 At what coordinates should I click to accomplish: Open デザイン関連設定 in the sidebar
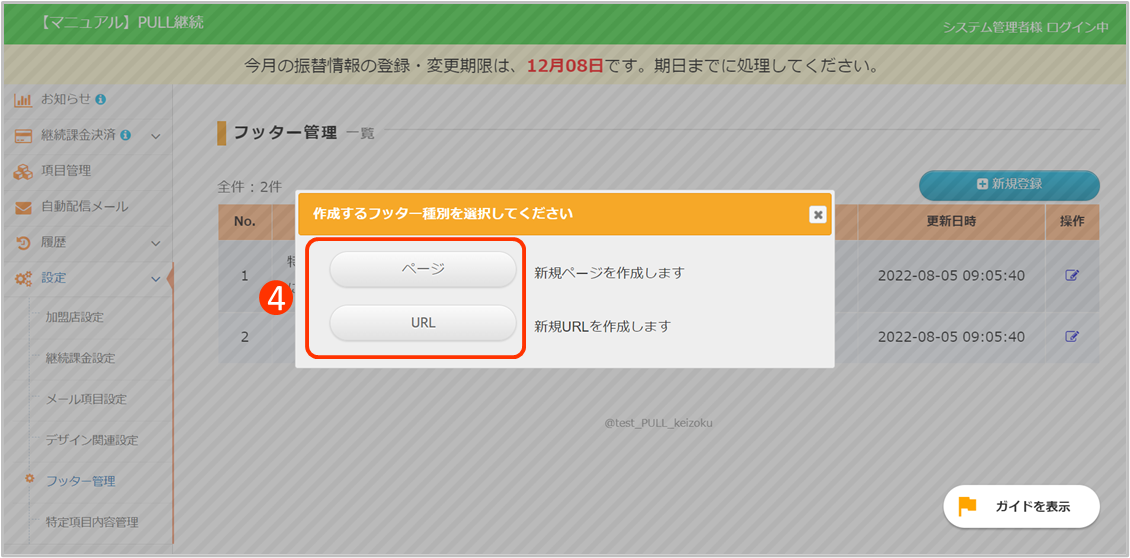(91, 440)
